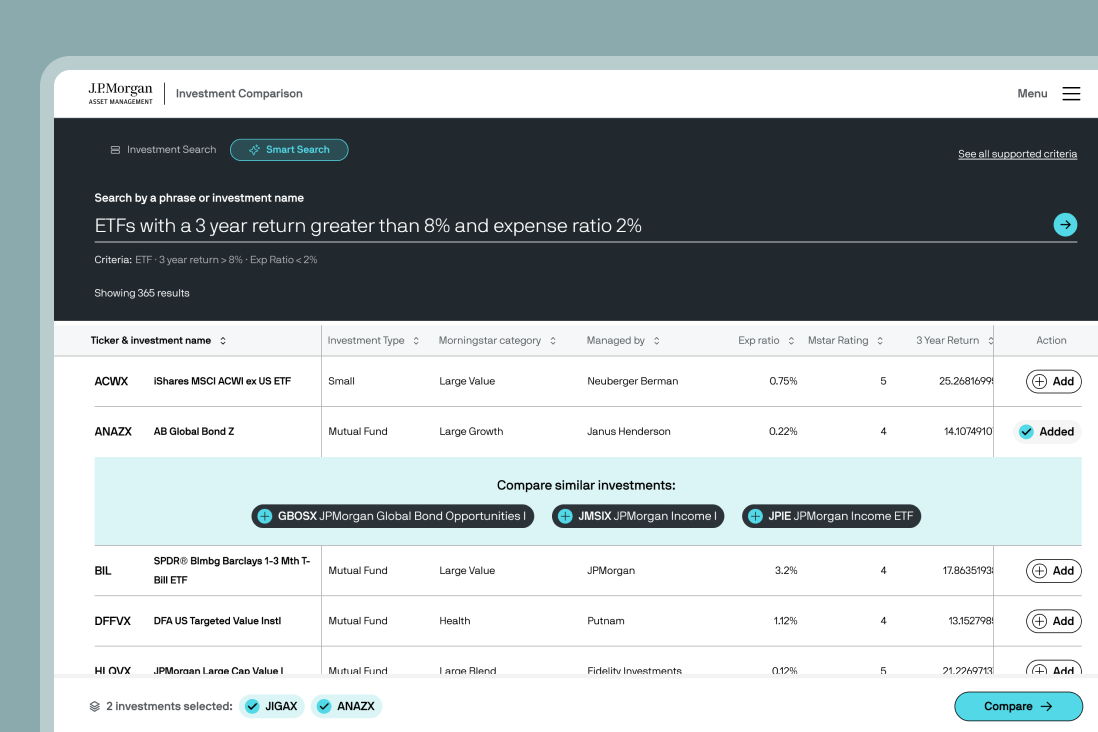Add GBOSX JPMorgan Global Bond Opportunities chip
Screen dimensions: 1098x732
393,516
